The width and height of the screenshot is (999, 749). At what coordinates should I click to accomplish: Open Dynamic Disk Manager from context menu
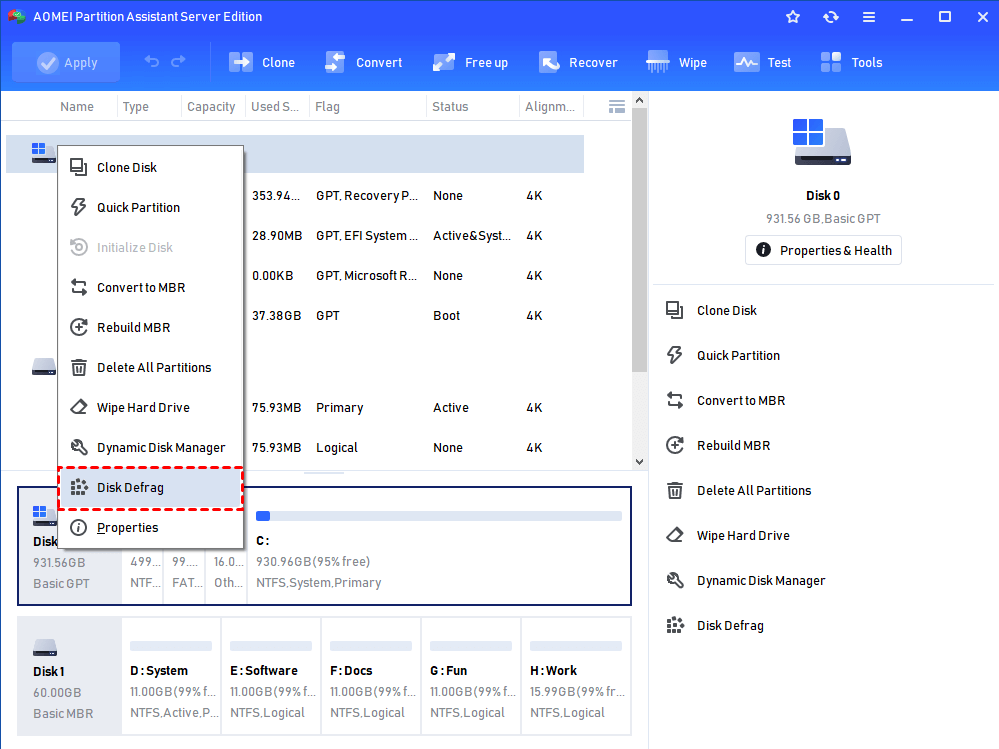(x=150, y=448)
